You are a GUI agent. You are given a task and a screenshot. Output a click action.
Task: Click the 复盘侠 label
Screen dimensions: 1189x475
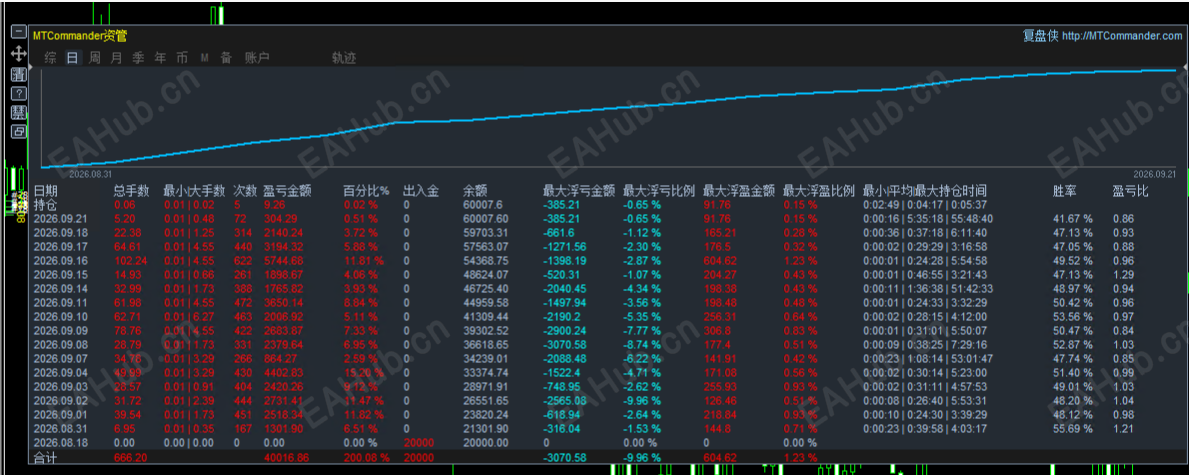[1040, 36]
